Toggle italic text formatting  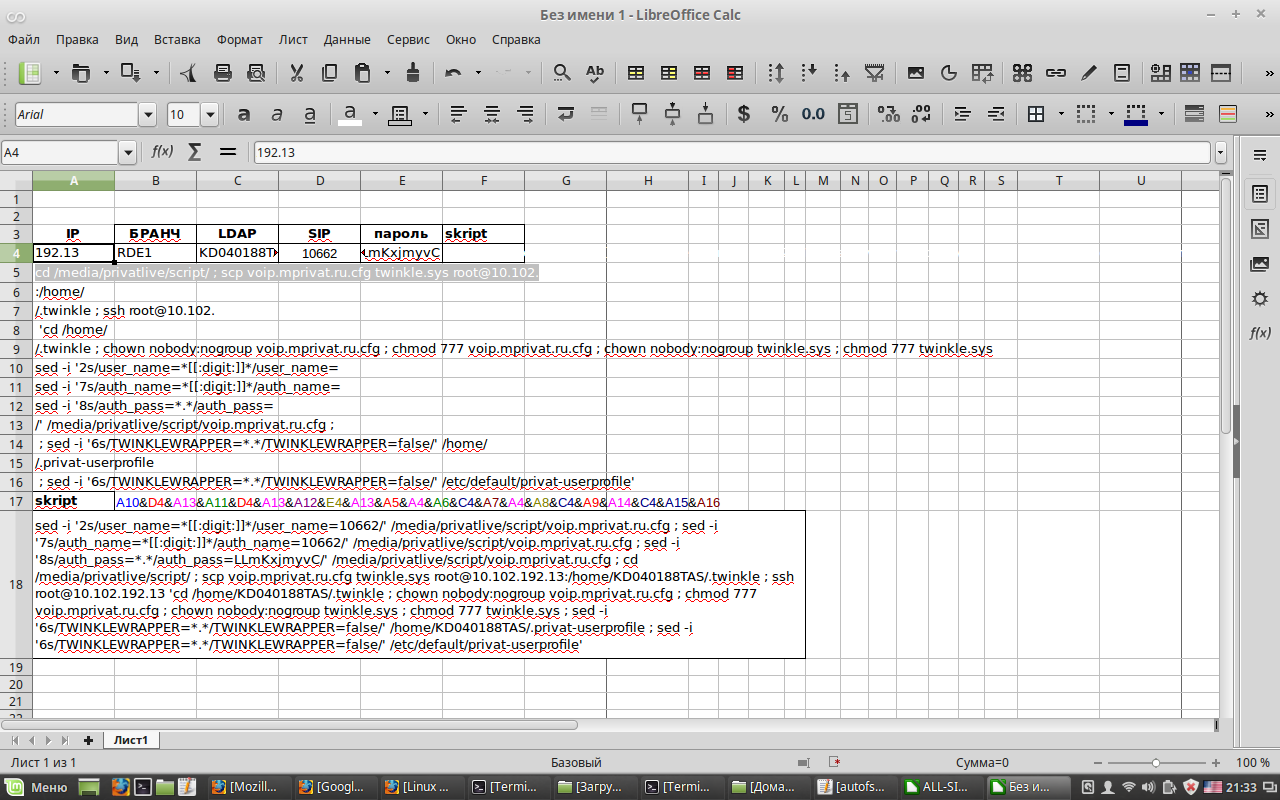click(277, 114)
